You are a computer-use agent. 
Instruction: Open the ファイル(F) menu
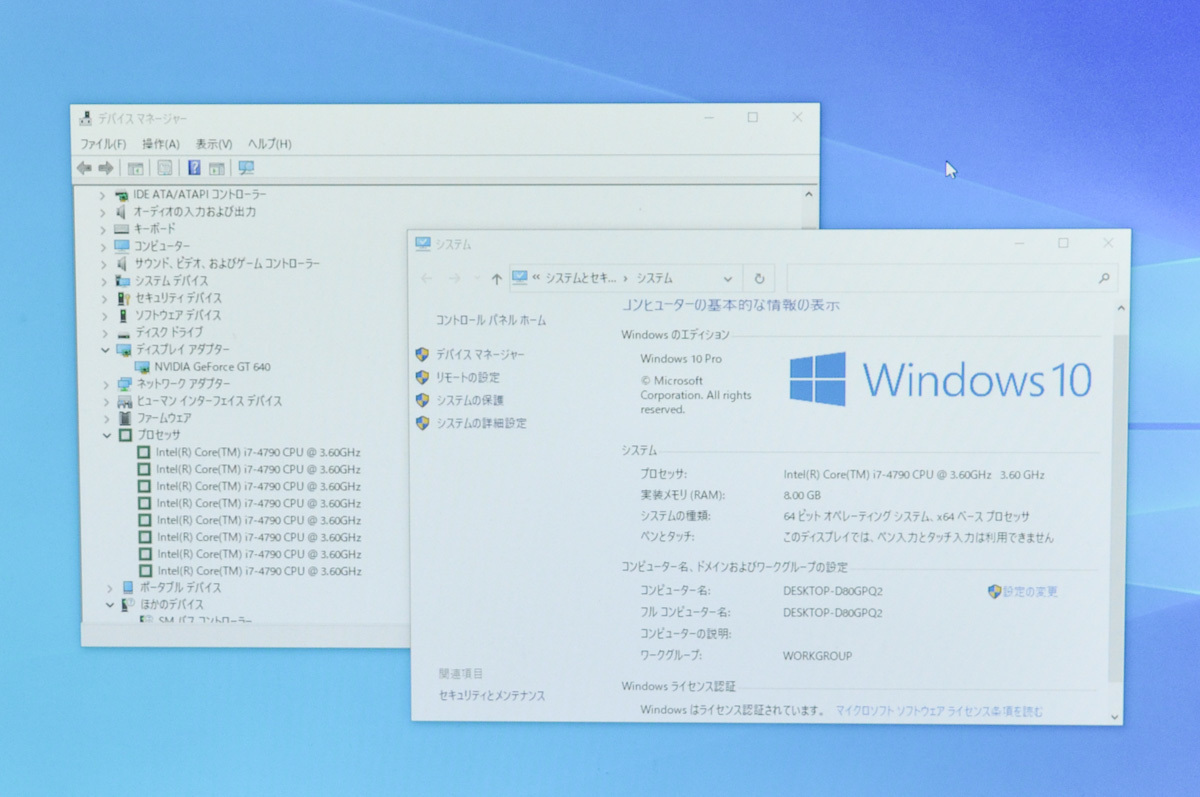click(x=104, y=144)
